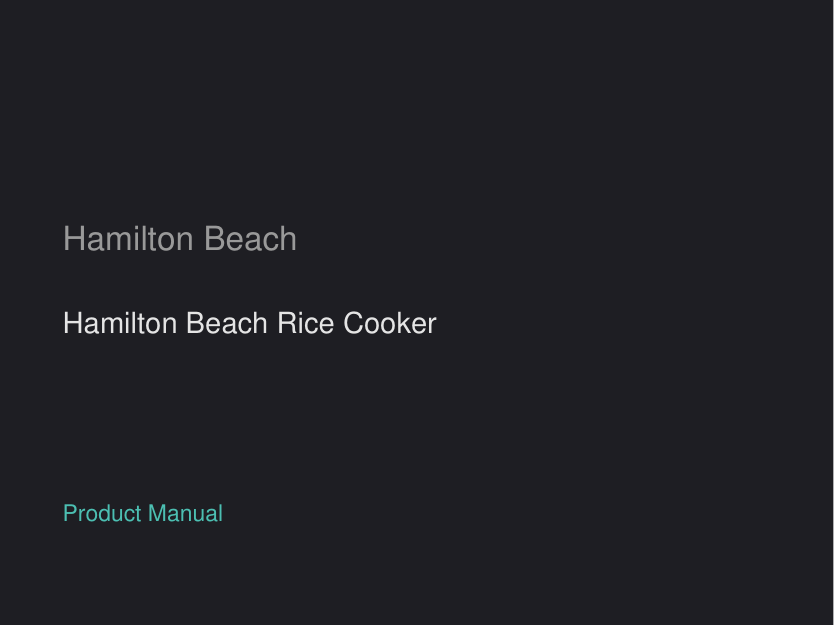Viewport: 834px width, 625px height.
Task: Click the gray "Hamilton Beach" brand heading
Action: 180,239
